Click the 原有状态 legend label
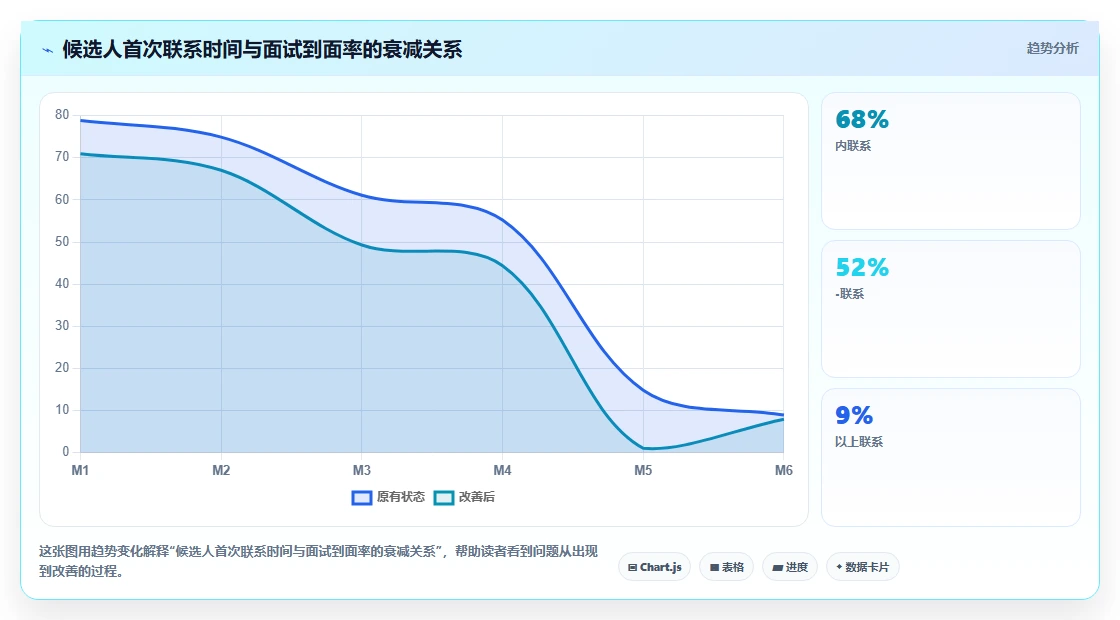The height and width of the screenshot is (620, 1120). click(401, 497)
